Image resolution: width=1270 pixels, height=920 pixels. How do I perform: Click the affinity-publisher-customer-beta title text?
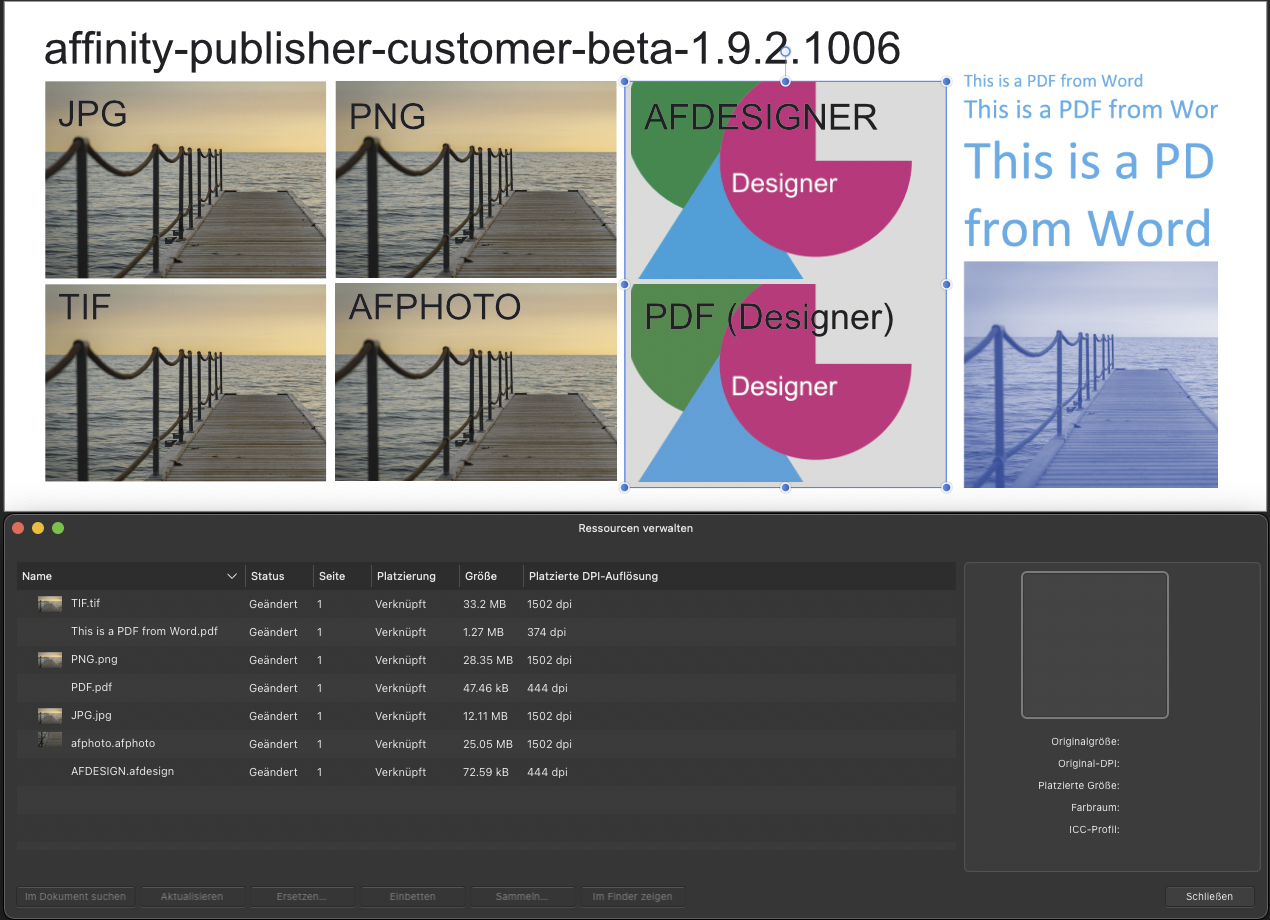472,48
